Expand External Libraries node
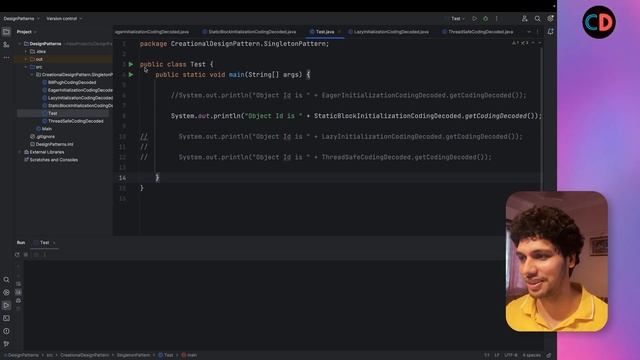This screenshot has width=640, height=360. click(x=20, y=152)
